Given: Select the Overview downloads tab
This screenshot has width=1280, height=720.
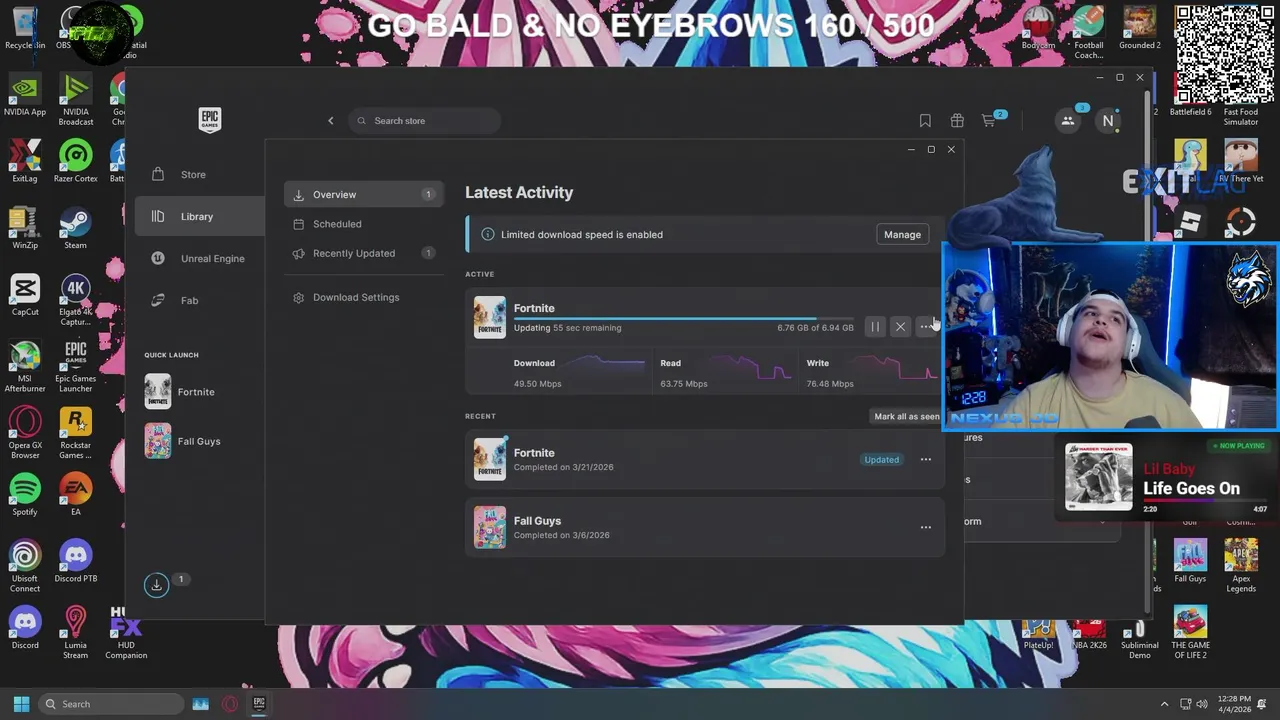Looking at the screenshot, I should 363,195.
